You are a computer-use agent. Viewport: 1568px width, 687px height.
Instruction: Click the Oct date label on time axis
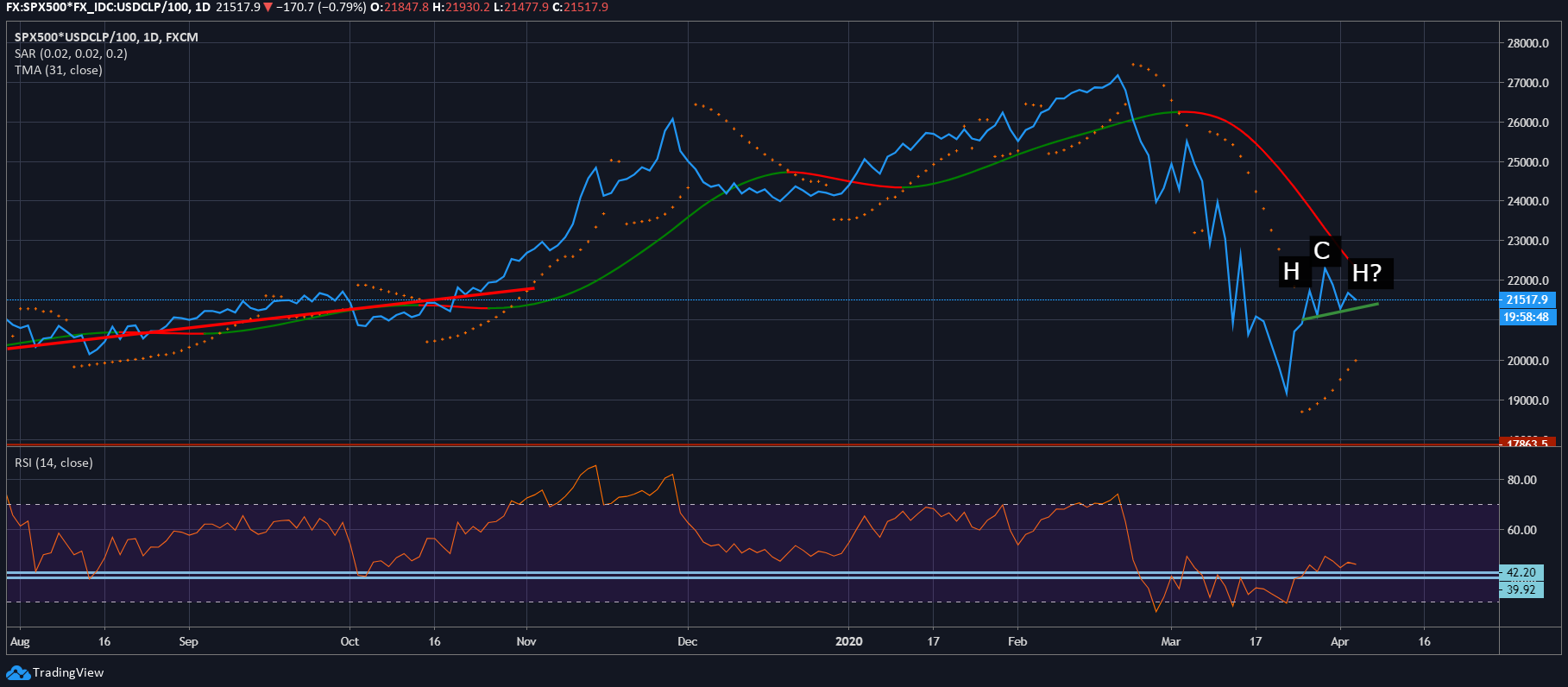pos(349,641)
